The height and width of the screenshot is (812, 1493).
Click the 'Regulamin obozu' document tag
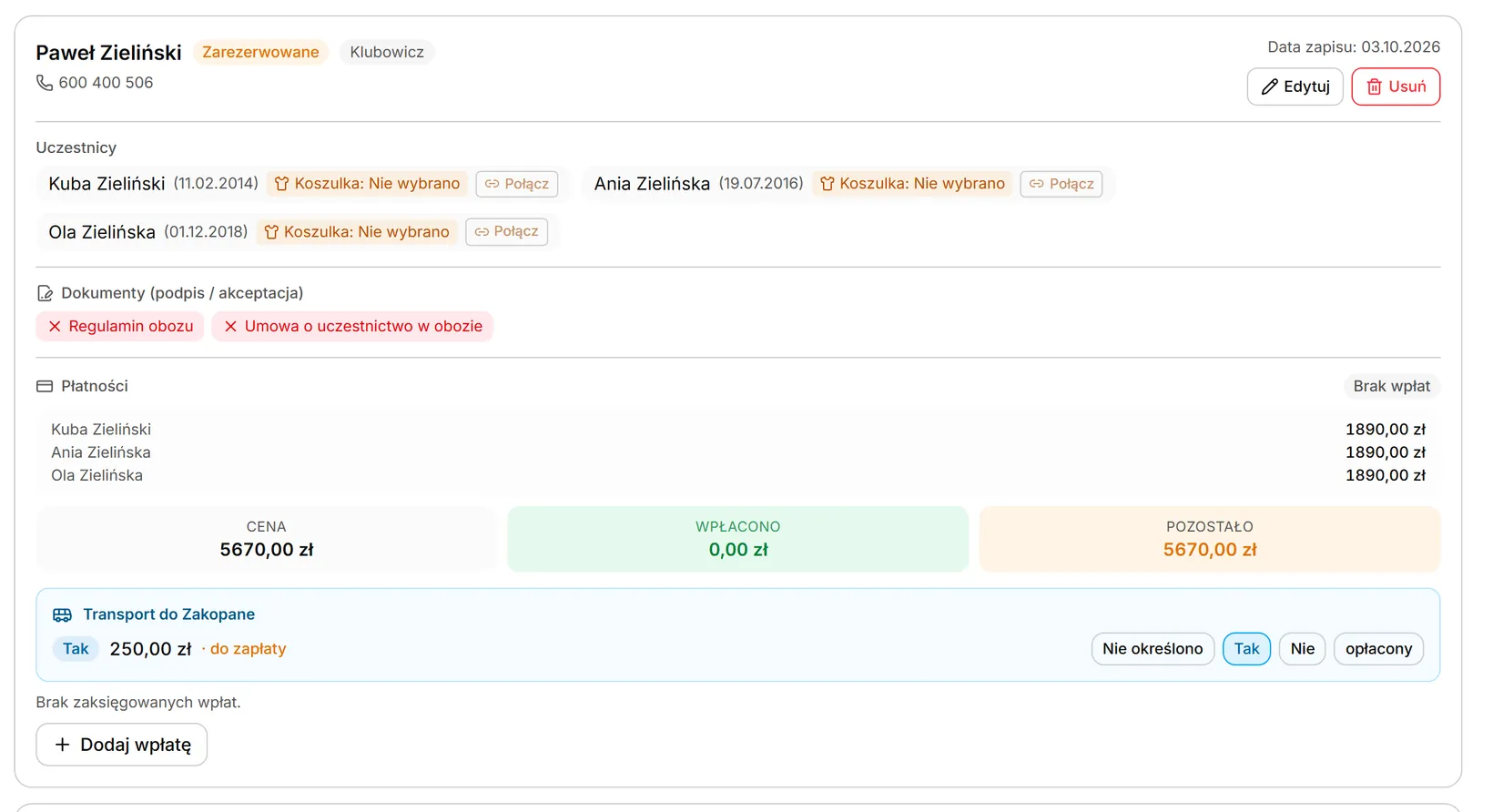(120, 327)
